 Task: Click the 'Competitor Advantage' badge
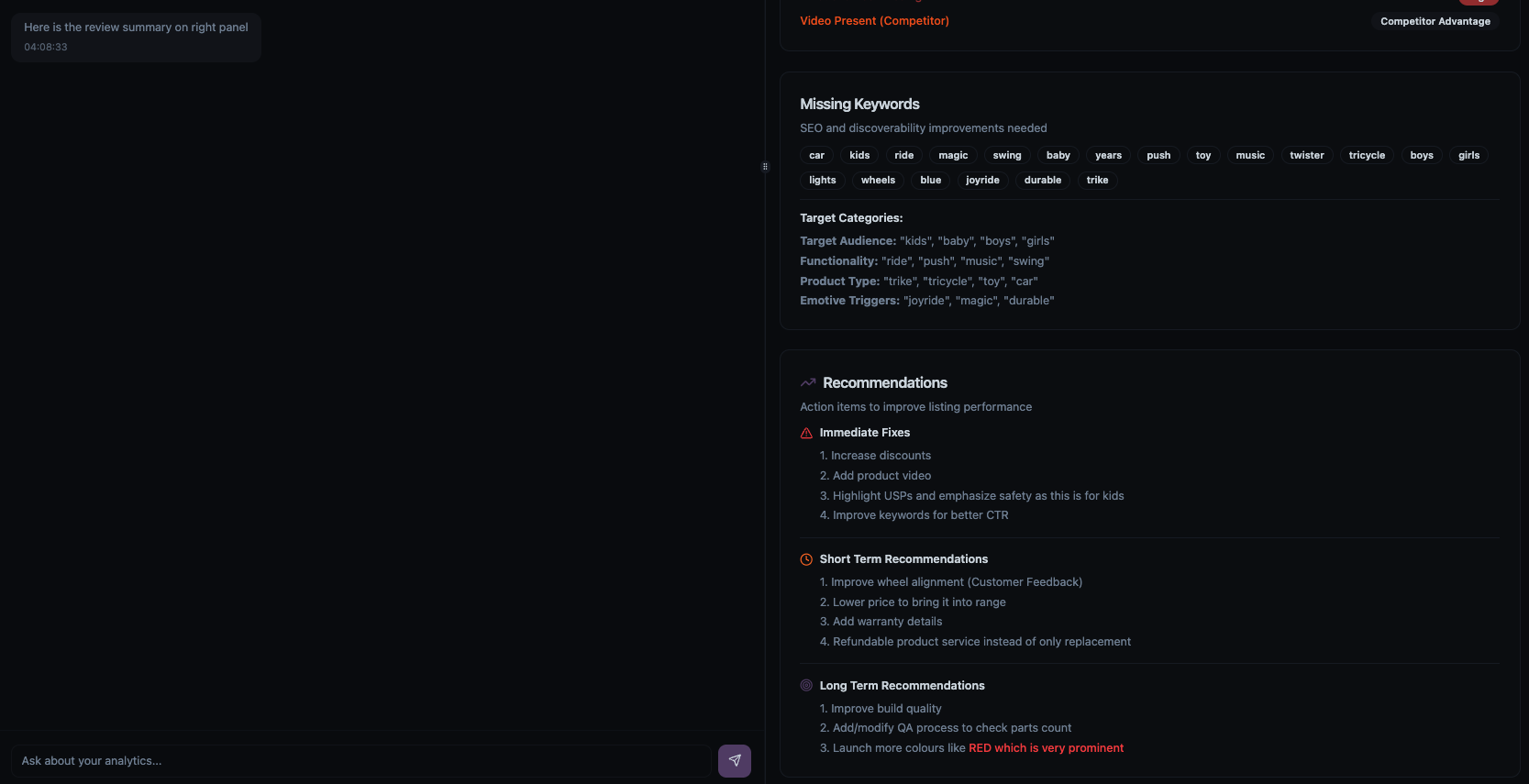click(1435, 21)
